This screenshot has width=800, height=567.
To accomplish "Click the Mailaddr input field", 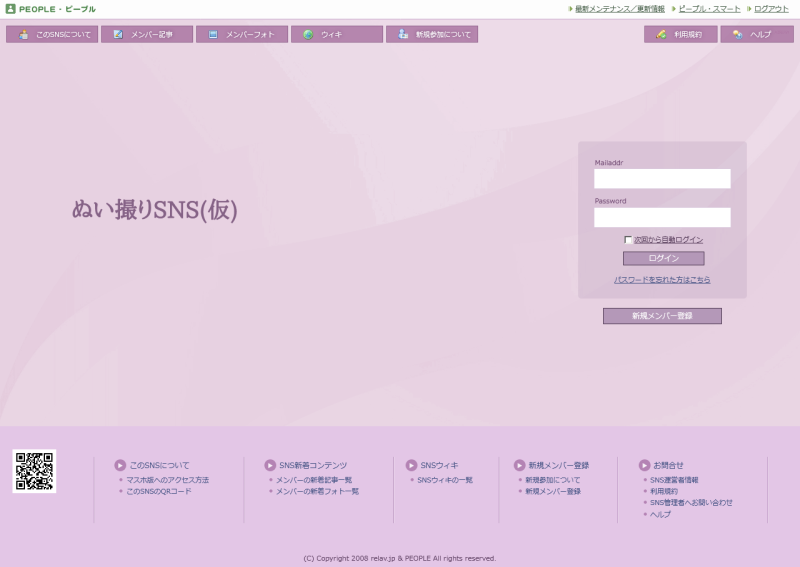I will click(x=662, y=179).
